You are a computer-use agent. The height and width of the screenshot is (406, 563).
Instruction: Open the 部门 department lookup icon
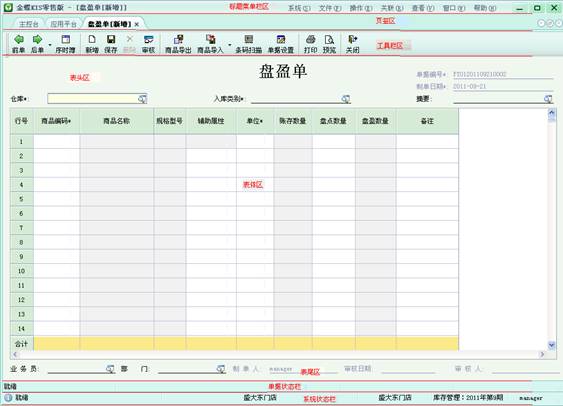click(221, 369)
